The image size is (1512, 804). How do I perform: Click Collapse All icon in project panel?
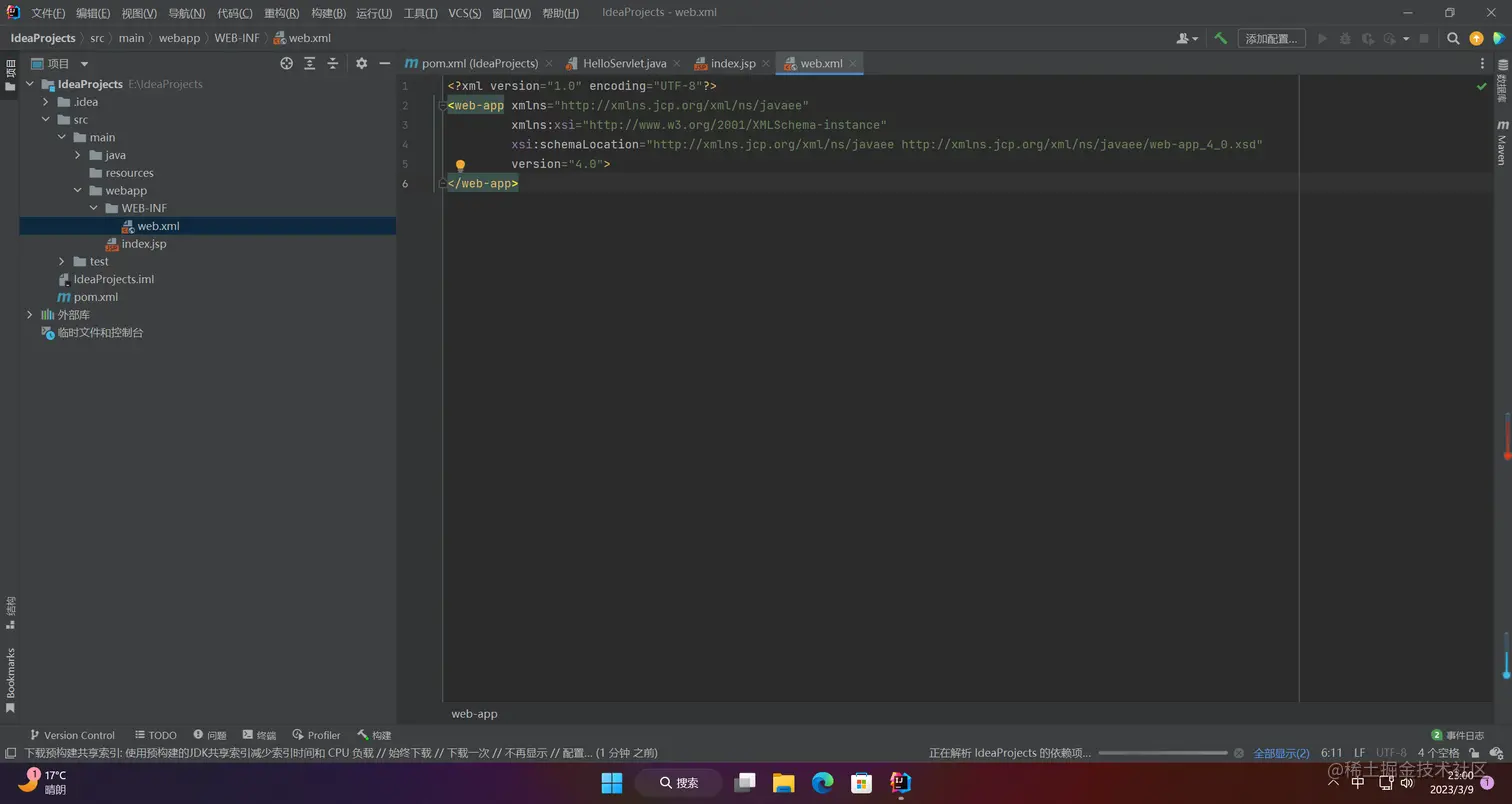click(x=333, y=63)
